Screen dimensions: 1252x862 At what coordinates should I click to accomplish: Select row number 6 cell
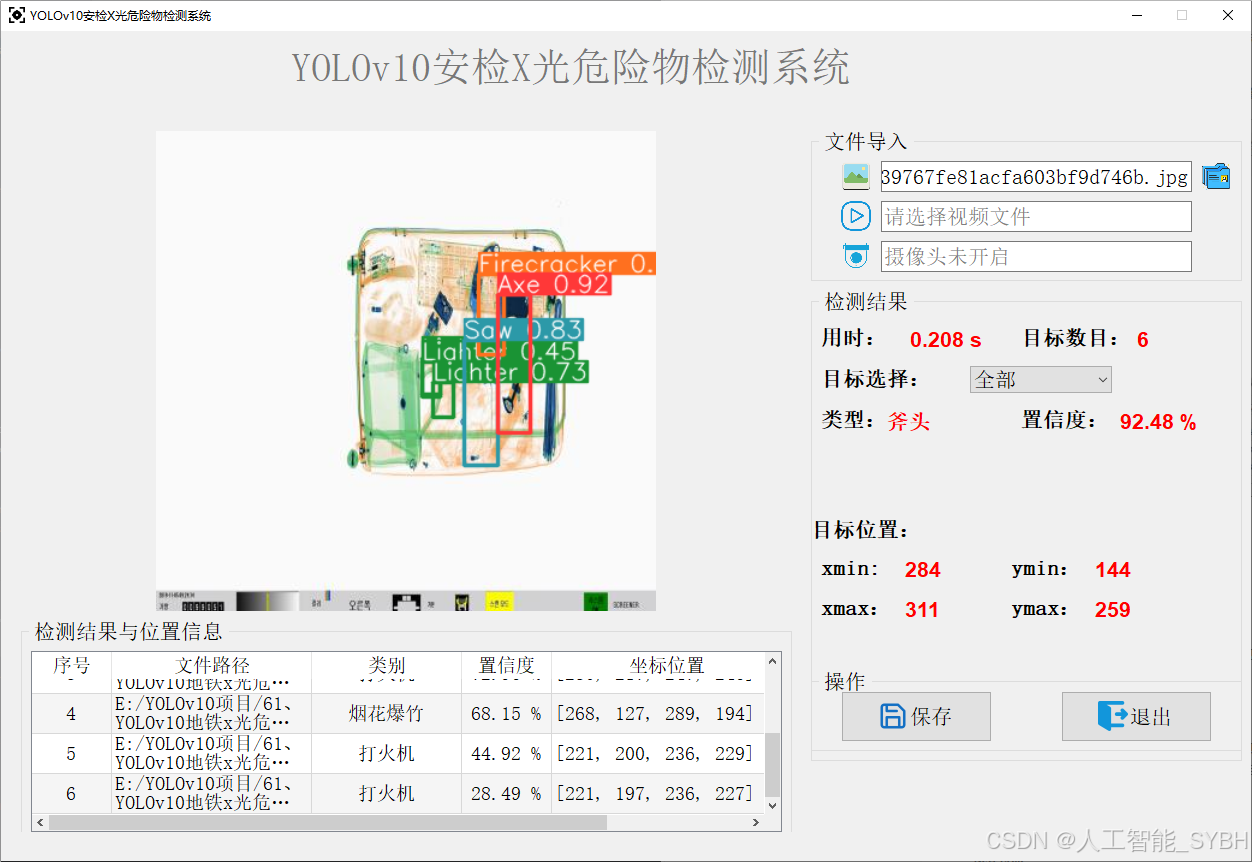(71, 794)
